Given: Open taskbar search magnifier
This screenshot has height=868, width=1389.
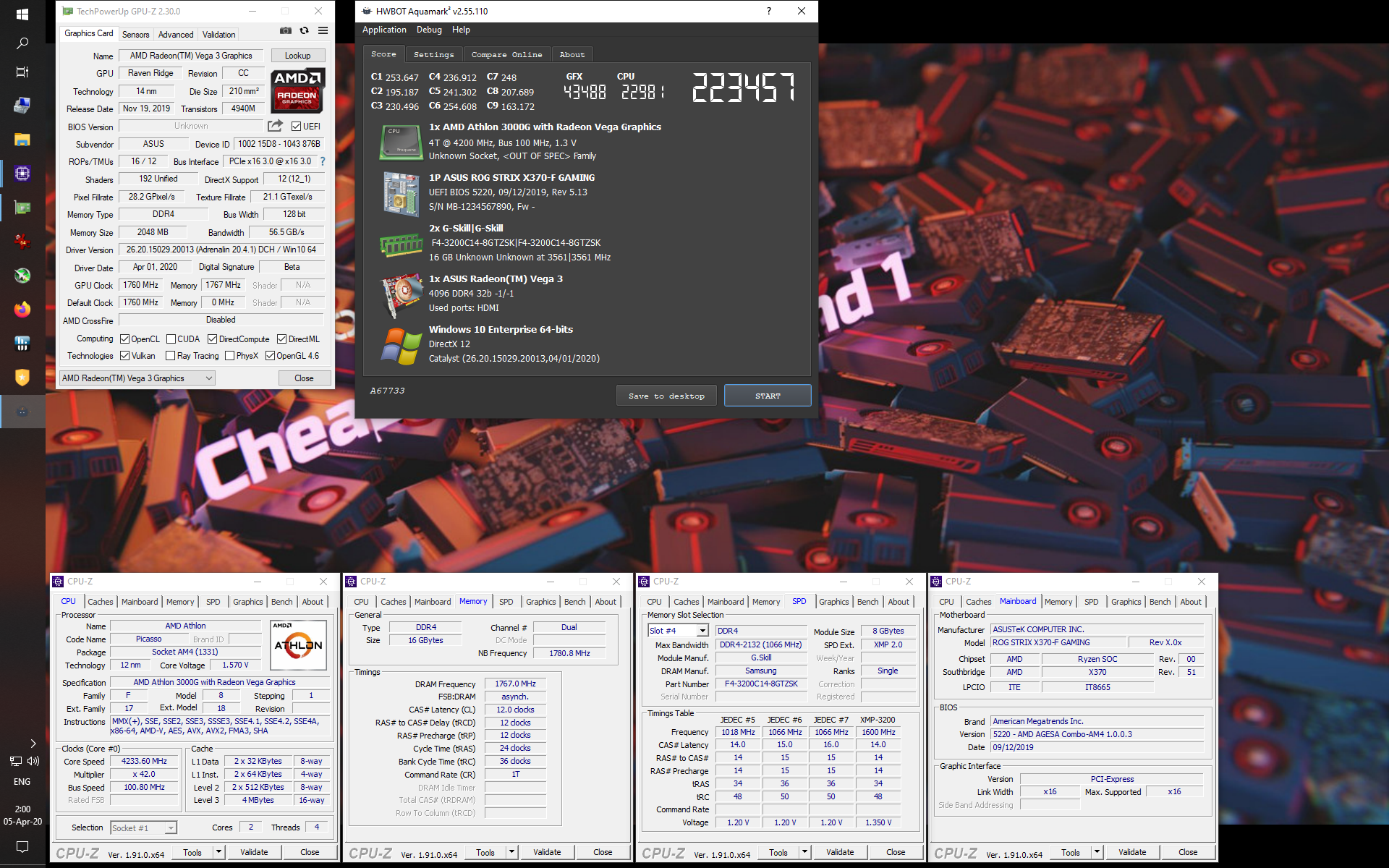Looking at the screenshot, I should point(22,44).
